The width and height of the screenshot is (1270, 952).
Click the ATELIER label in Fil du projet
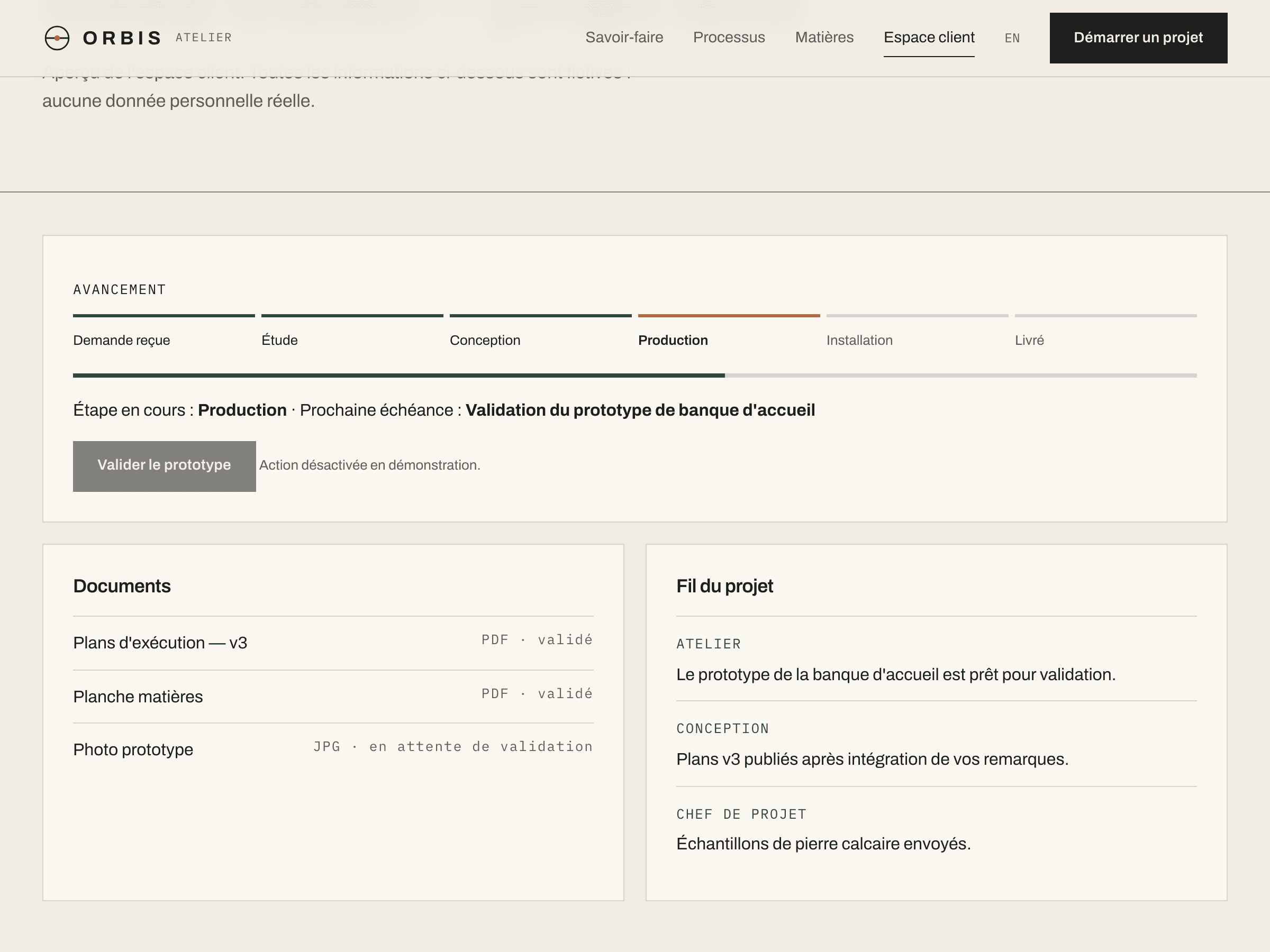[709, 644]
